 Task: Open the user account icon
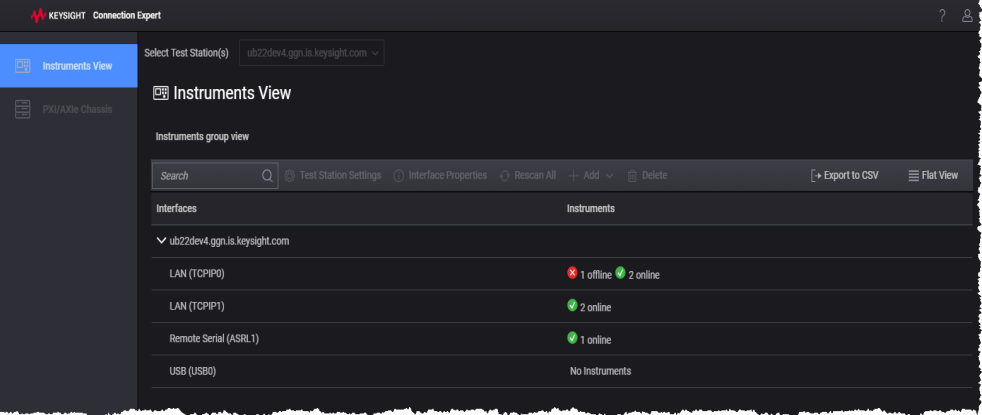pyautogui.click(x=967, y=16)
